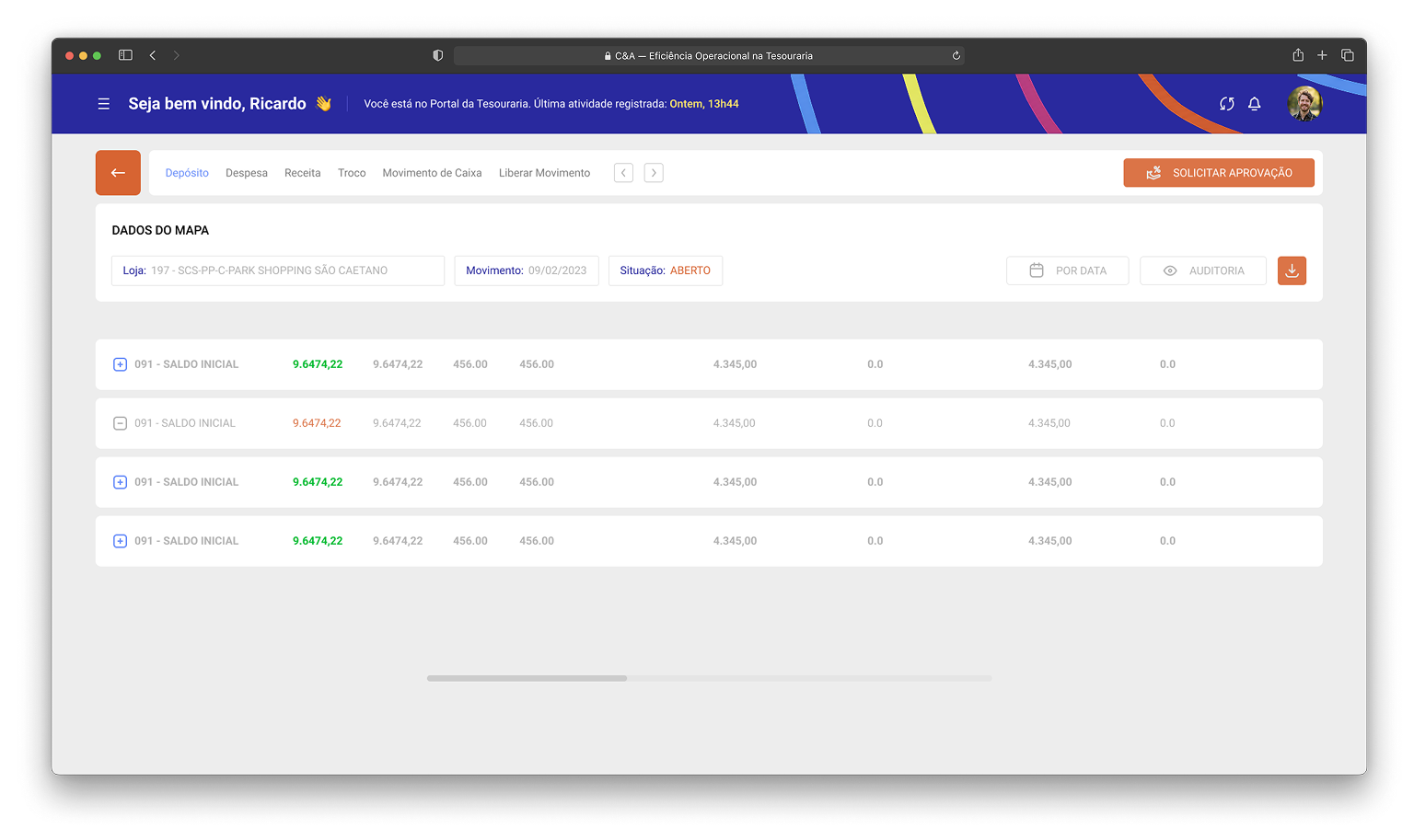Click the Loja store field

click(x=278, y=270)
